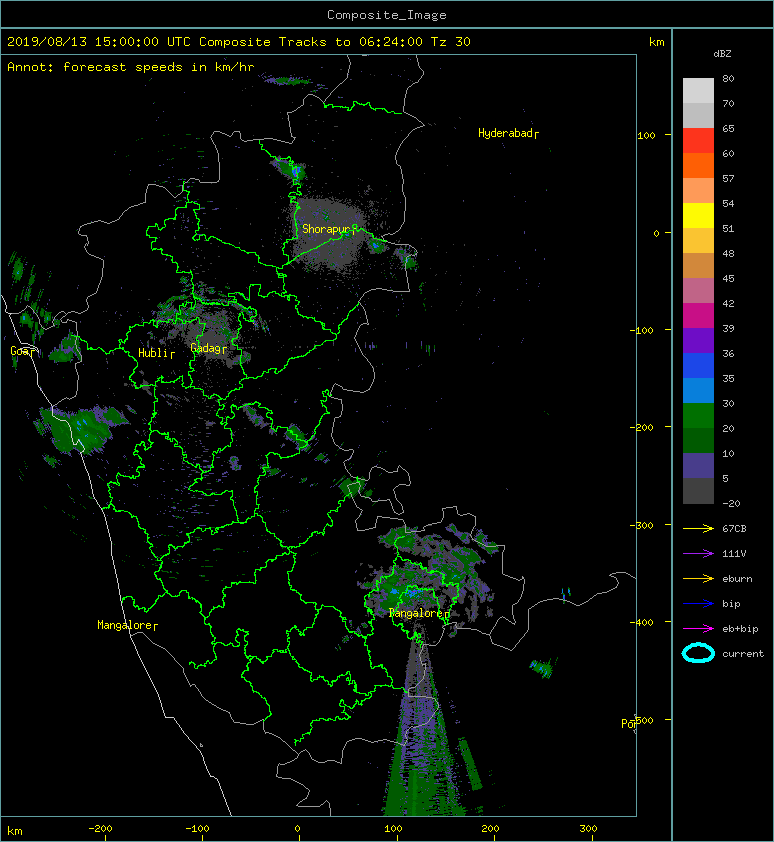The height and width of the screenshot is (842, 774).
Task: Click the Hyderabad city label
Action: pos(508,133)
